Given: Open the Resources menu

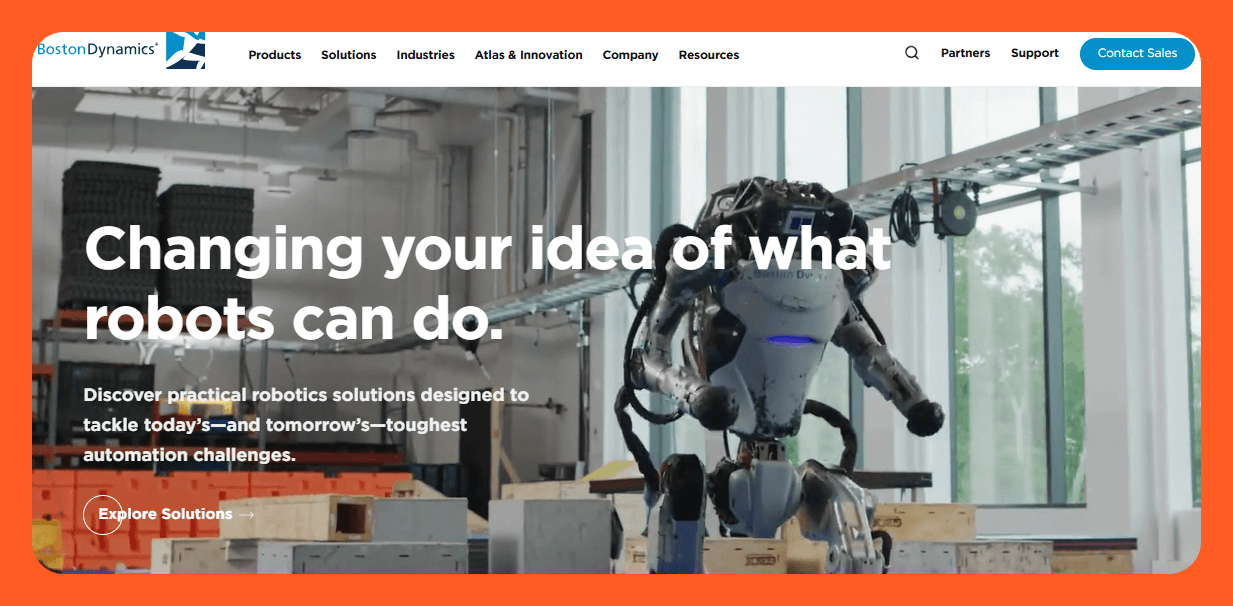Looking at the screenshot, I should [x=709, y=55].
